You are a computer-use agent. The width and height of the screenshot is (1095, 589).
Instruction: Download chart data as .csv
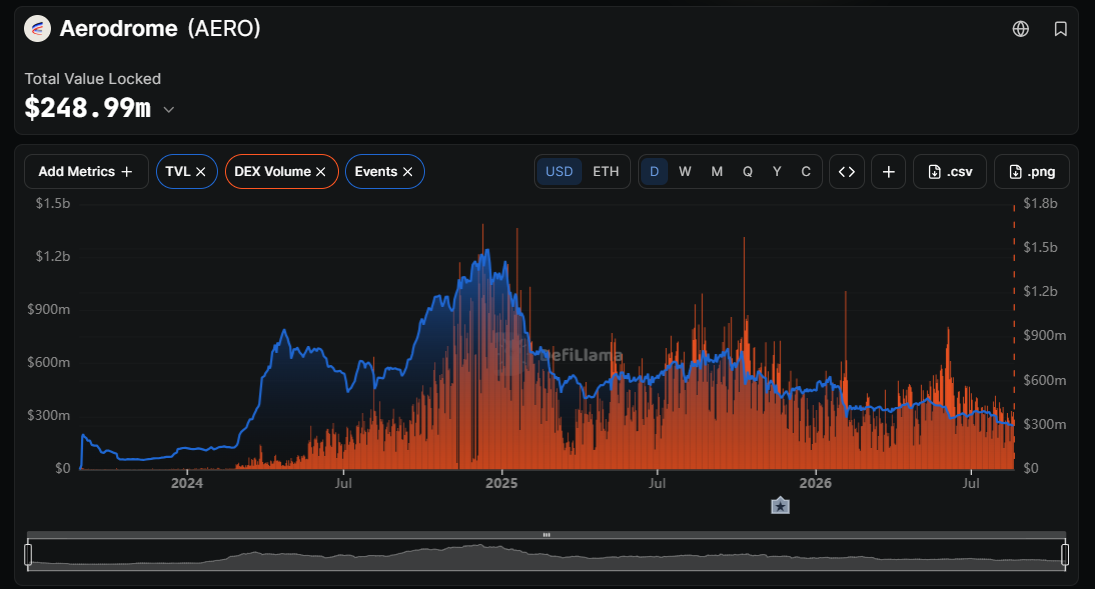[x=950, y=171]
